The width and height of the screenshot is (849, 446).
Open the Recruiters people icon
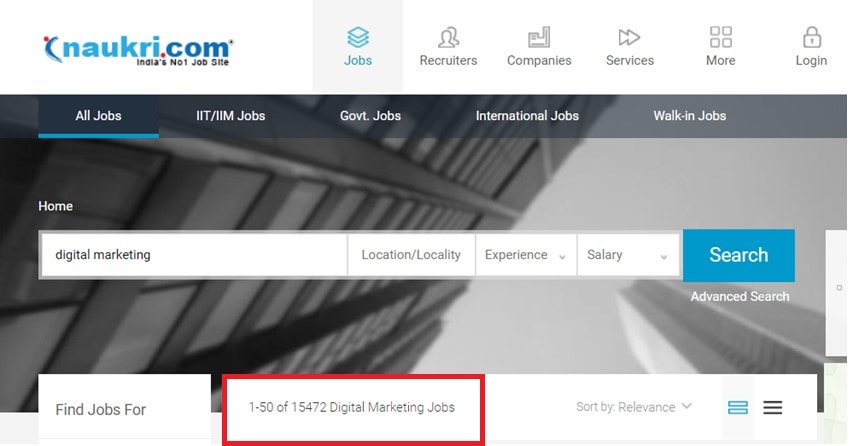click(448, 38)
